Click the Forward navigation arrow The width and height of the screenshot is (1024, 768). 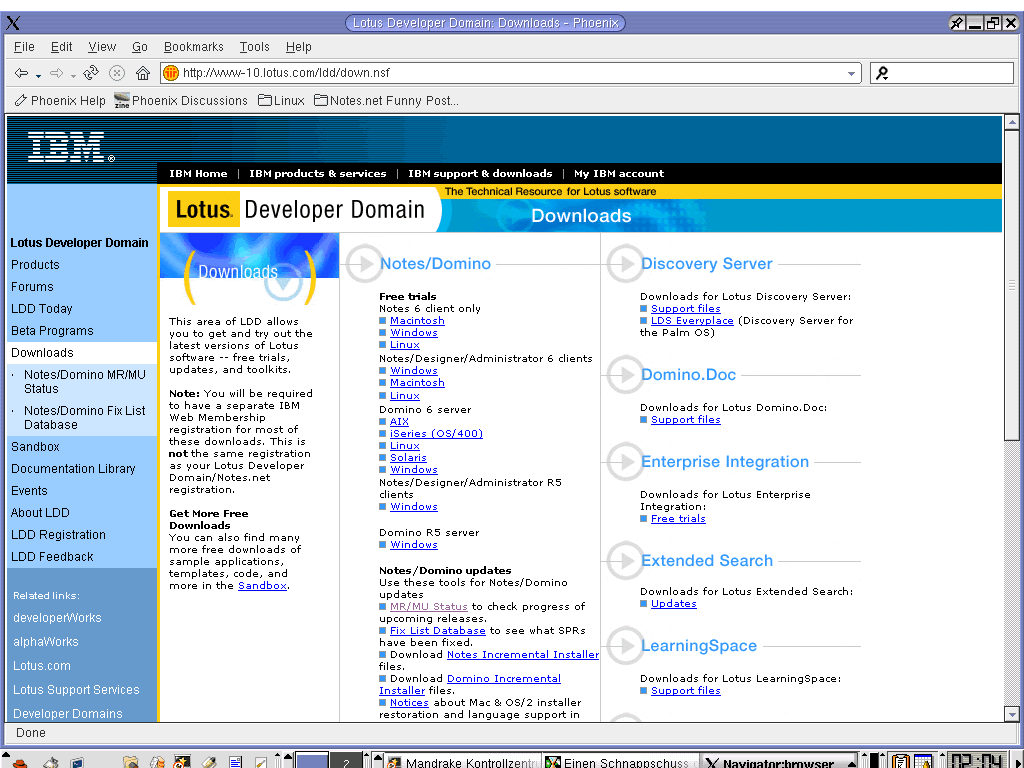click(57, 73)
